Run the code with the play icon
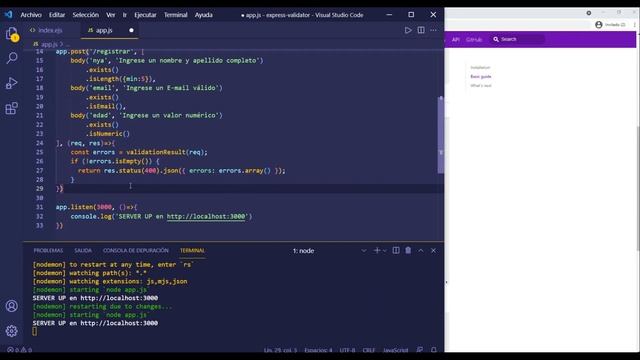Image resolution: width=640 pixels, height=360 pixels. click(x=408, y=30)
